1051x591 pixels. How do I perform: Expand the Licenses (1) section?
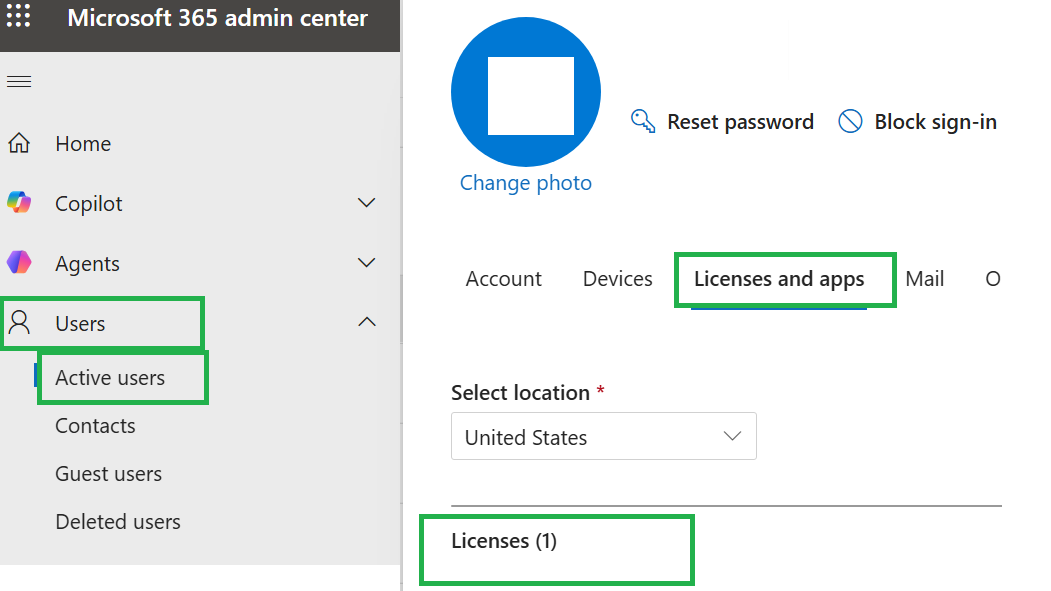pyautogui.click(x=503, y=541)
